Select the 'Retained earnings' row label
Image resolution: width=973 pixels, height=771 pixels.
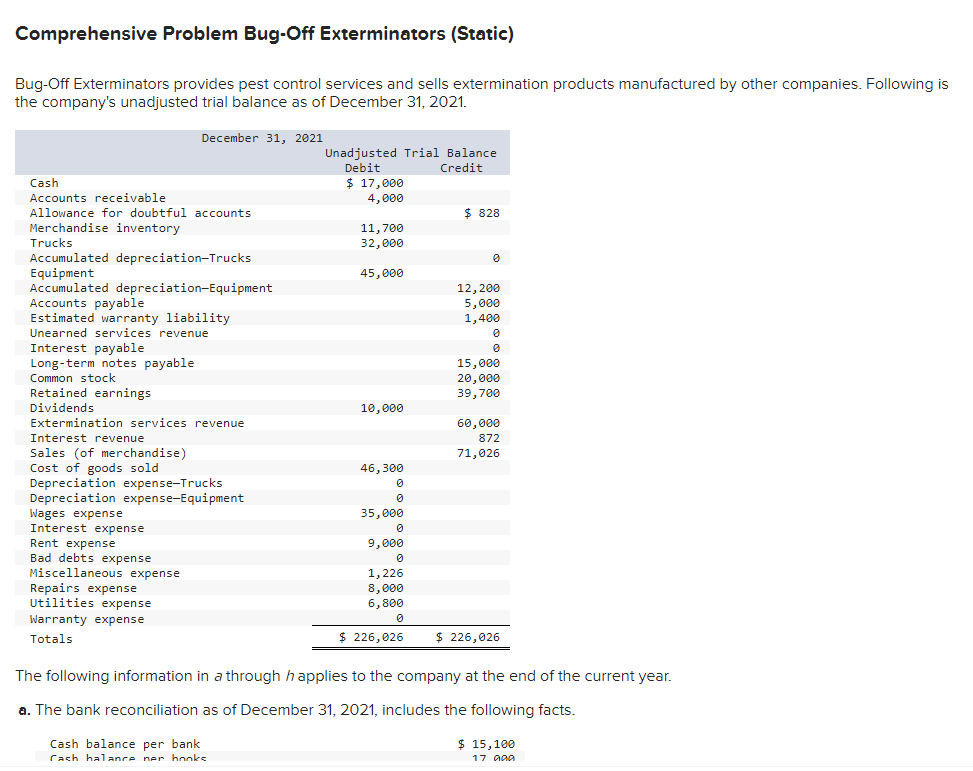click(91, 393)
